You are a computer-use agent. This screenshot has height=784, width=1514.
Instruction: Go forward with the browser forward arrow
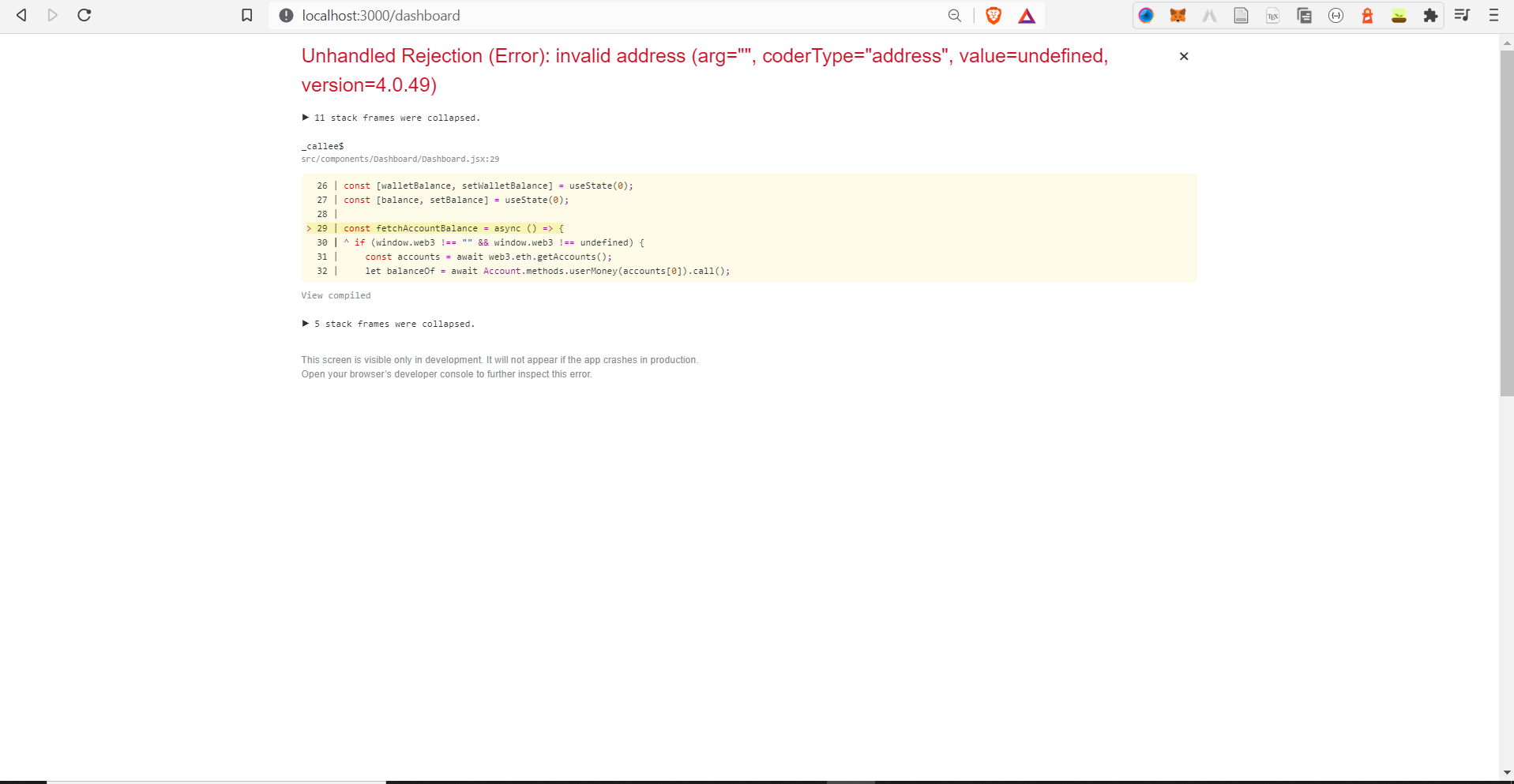(53, 15)
